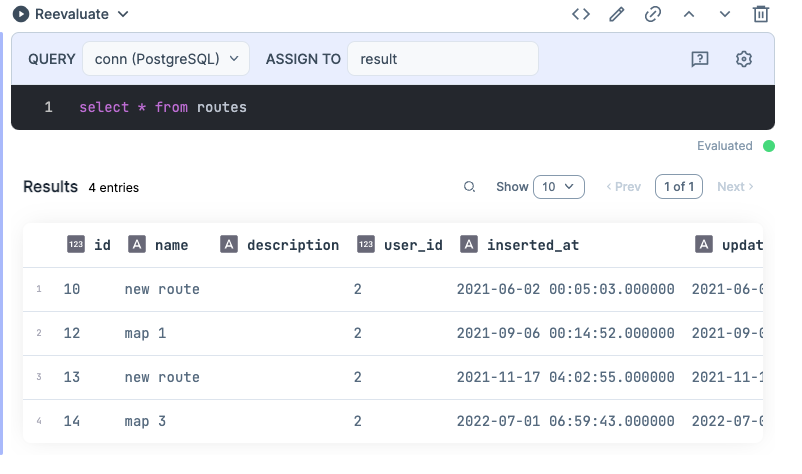This screenshot has width=802, height=474.
Task: Select user_id value in map 3 row
Action: point(358,421)
